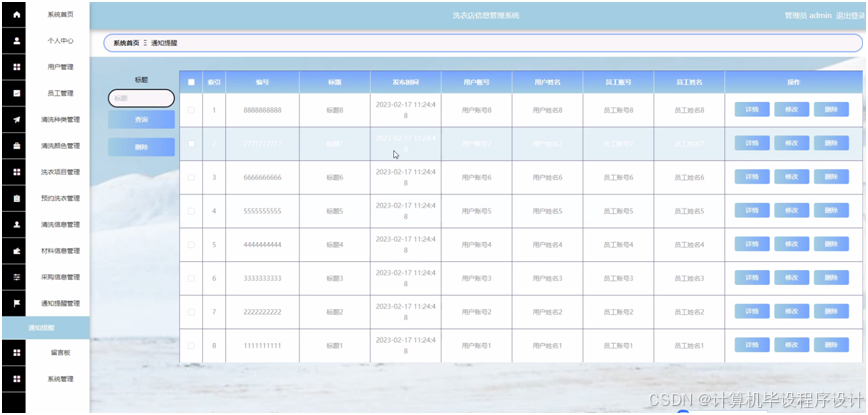Click the 发布时间 column header

[x=406, y=82]
